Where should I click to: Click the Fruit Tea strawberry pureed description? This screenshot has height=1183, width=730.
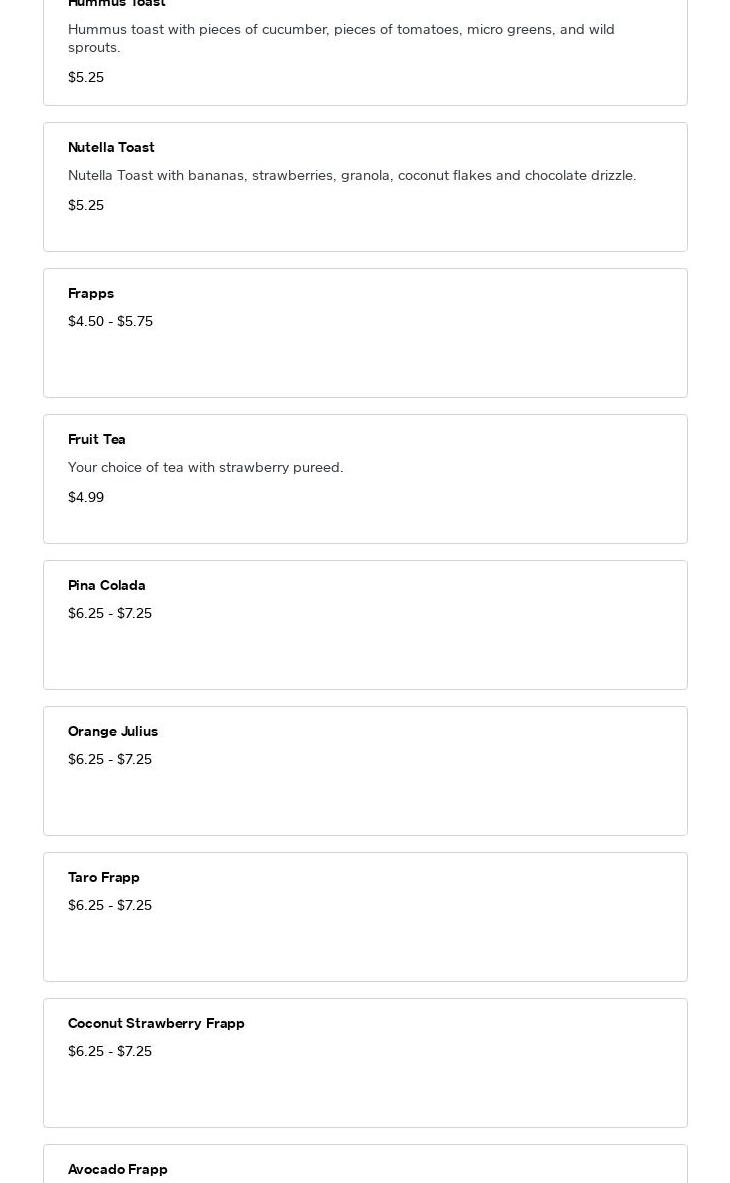pyautogui.click(x=205, y=467)
